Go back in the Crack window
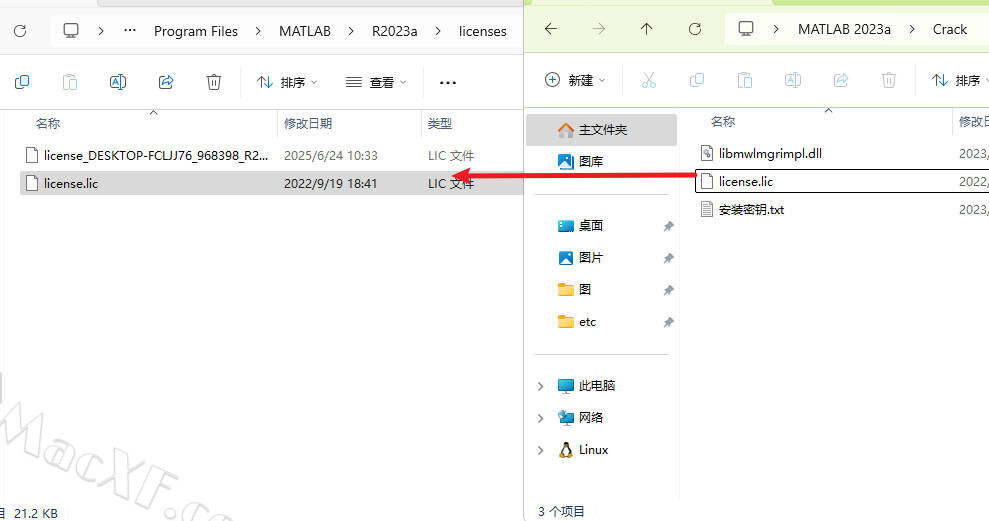 point(551,29)
